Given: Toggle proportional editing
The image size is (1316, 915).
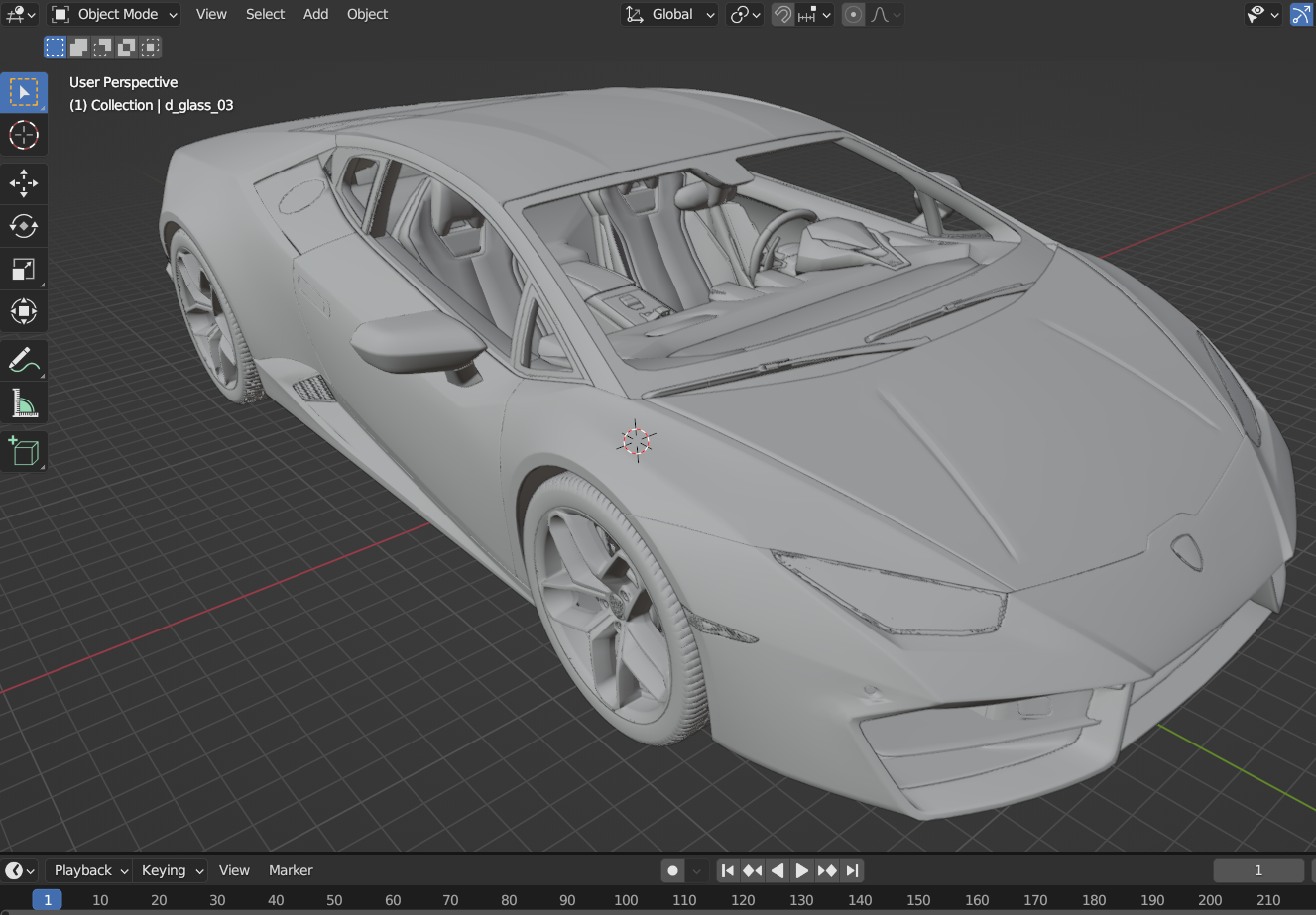Looking at the screenshot, I should 853,14.
